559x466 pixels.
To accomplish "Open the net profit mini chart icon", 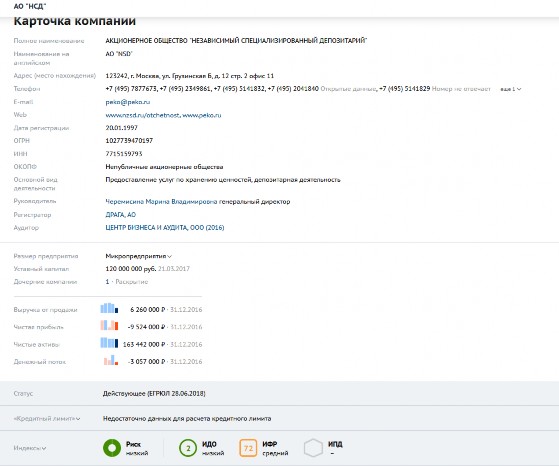I will (x=109, y=325).
